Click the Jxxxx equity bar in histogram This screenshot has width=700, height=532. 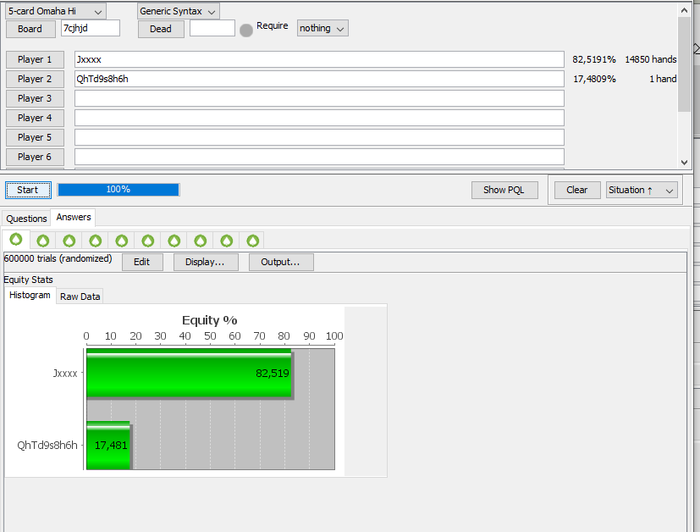189,373
